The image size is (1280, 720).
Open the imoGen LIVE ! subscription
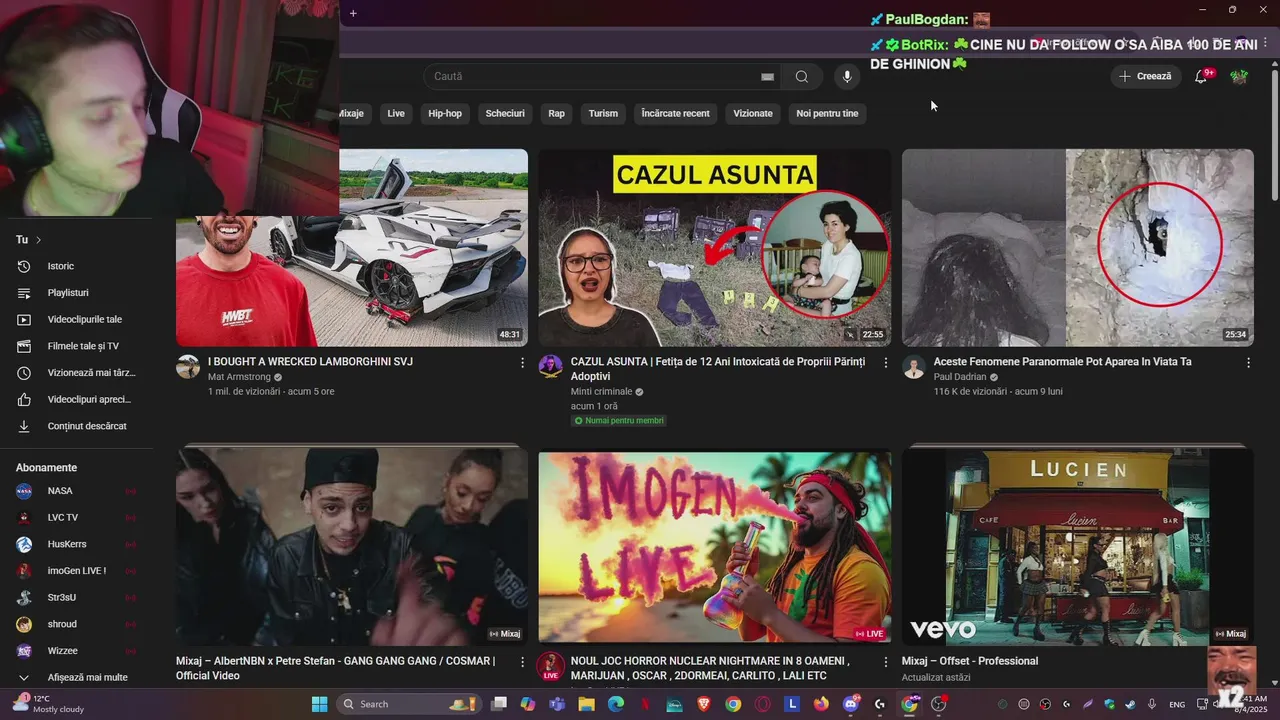pyautogui.click(x=75, y=571)
